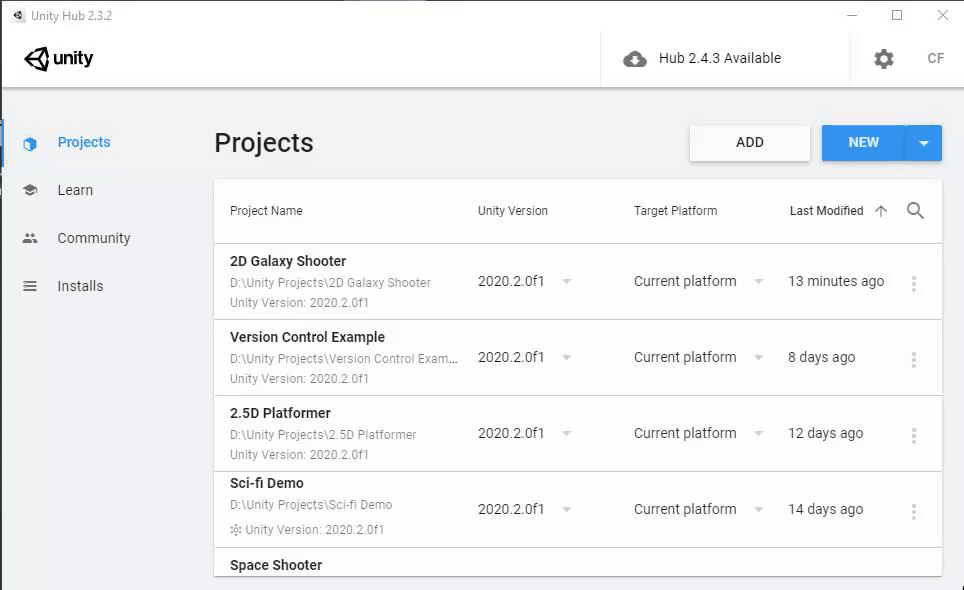Screen dimensions: 964x590
Task: Click the Projects page heading
Action: [x=264, y=143]
